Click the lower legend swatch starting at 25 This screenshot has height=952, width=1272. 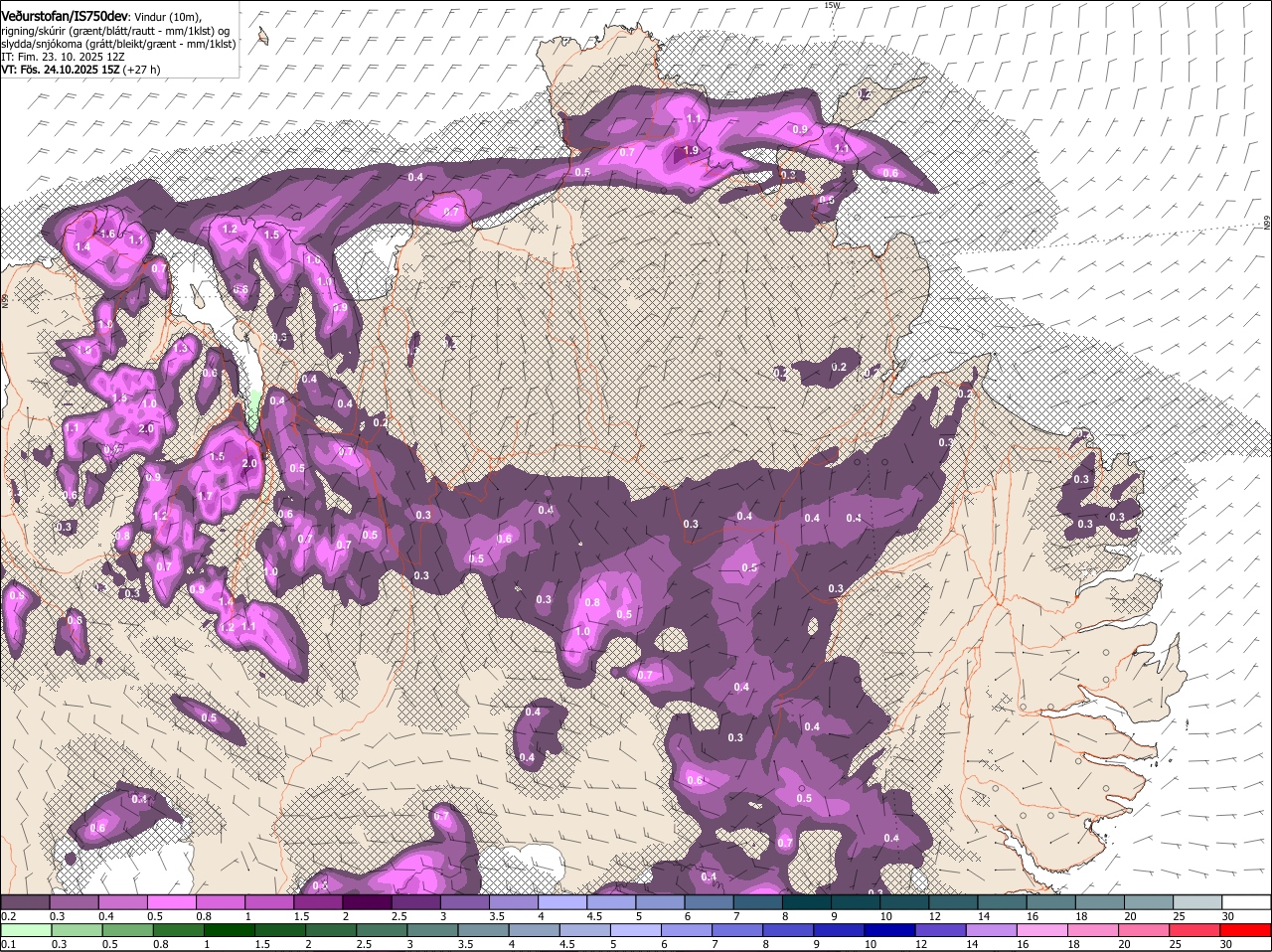tap(1194, 930)
